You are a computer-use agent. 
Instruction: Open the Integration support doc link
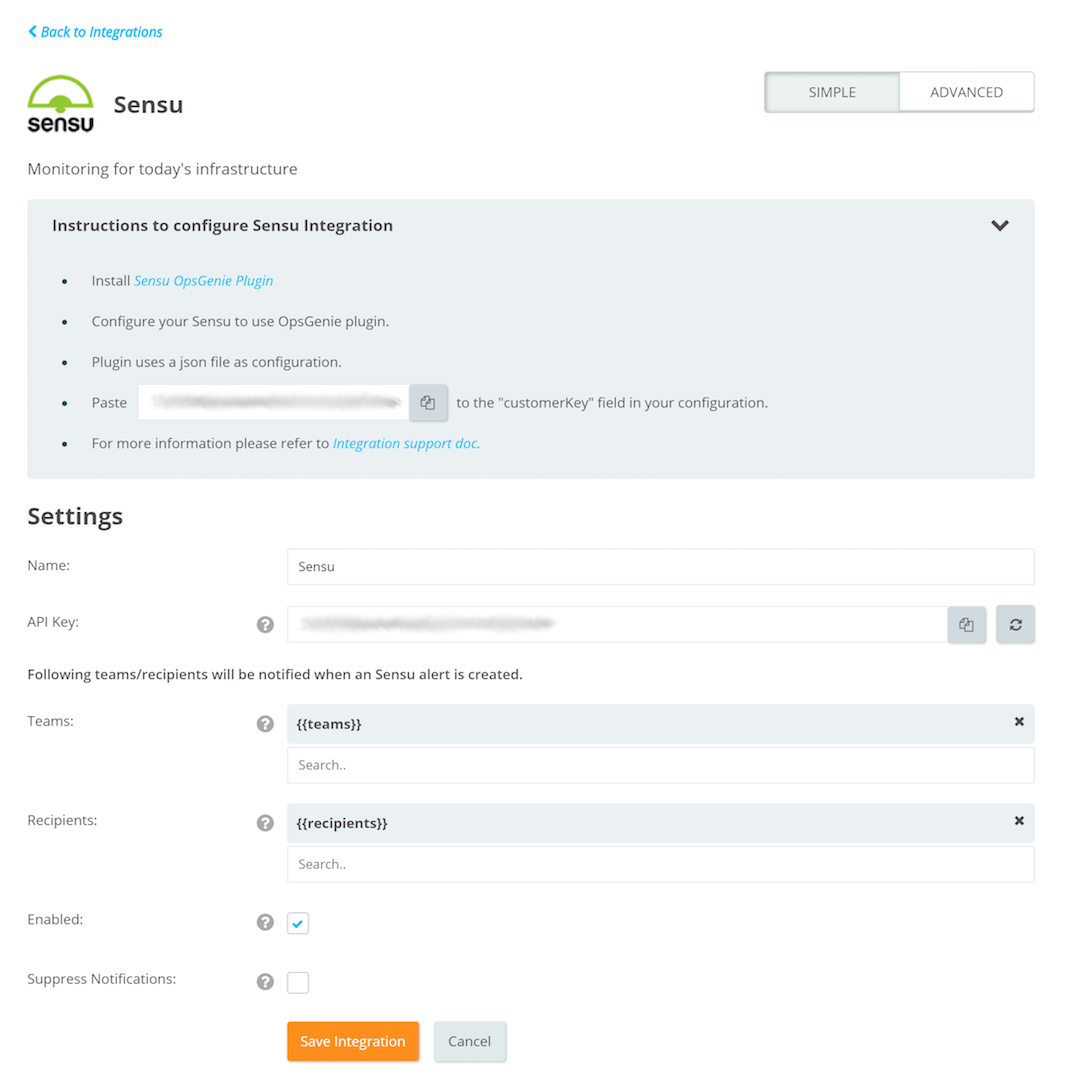[x=406, y=443]
